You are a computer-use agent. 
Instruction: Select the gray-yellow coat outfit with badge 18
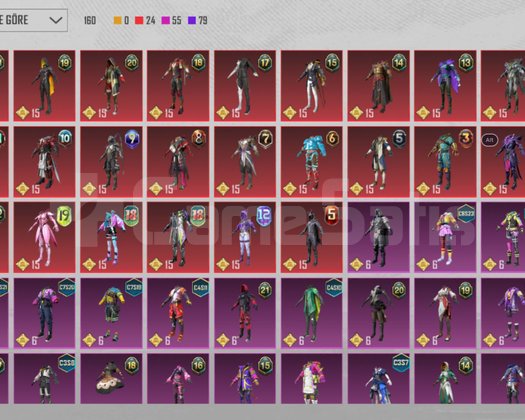click(x=178, y=237)
